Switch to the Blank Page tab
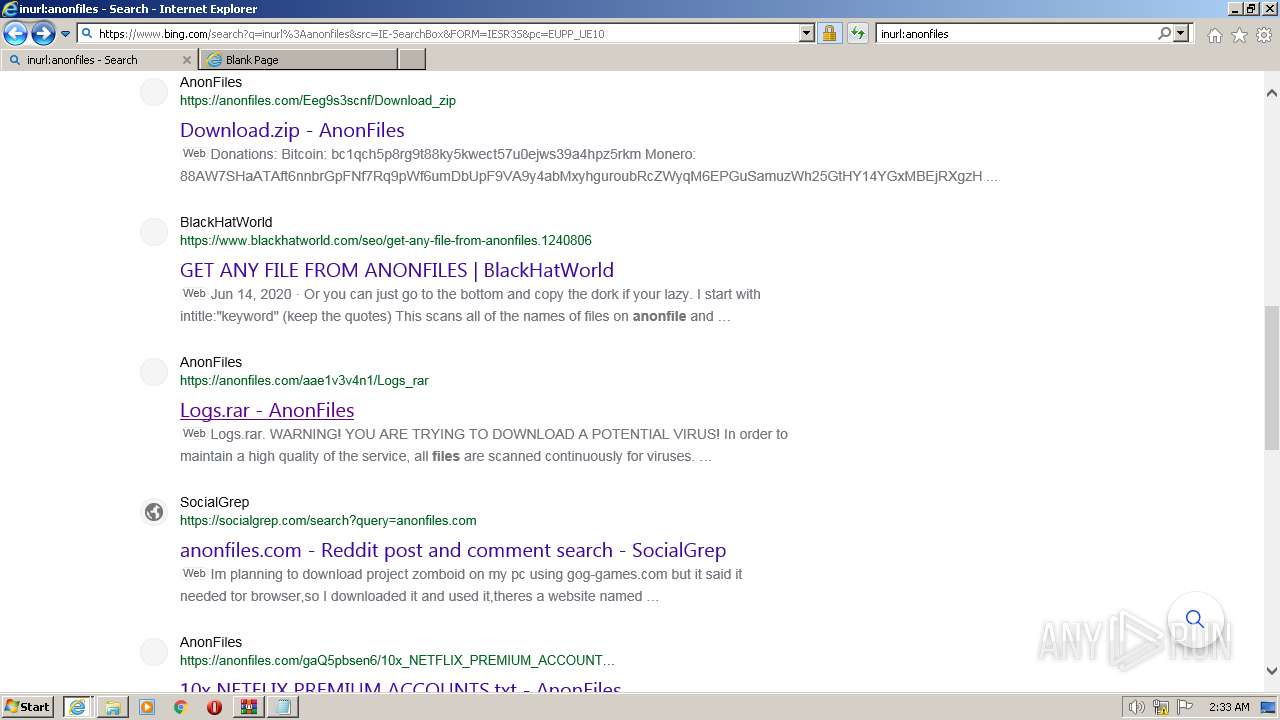The image size is (1280, 720). (298, 60)
